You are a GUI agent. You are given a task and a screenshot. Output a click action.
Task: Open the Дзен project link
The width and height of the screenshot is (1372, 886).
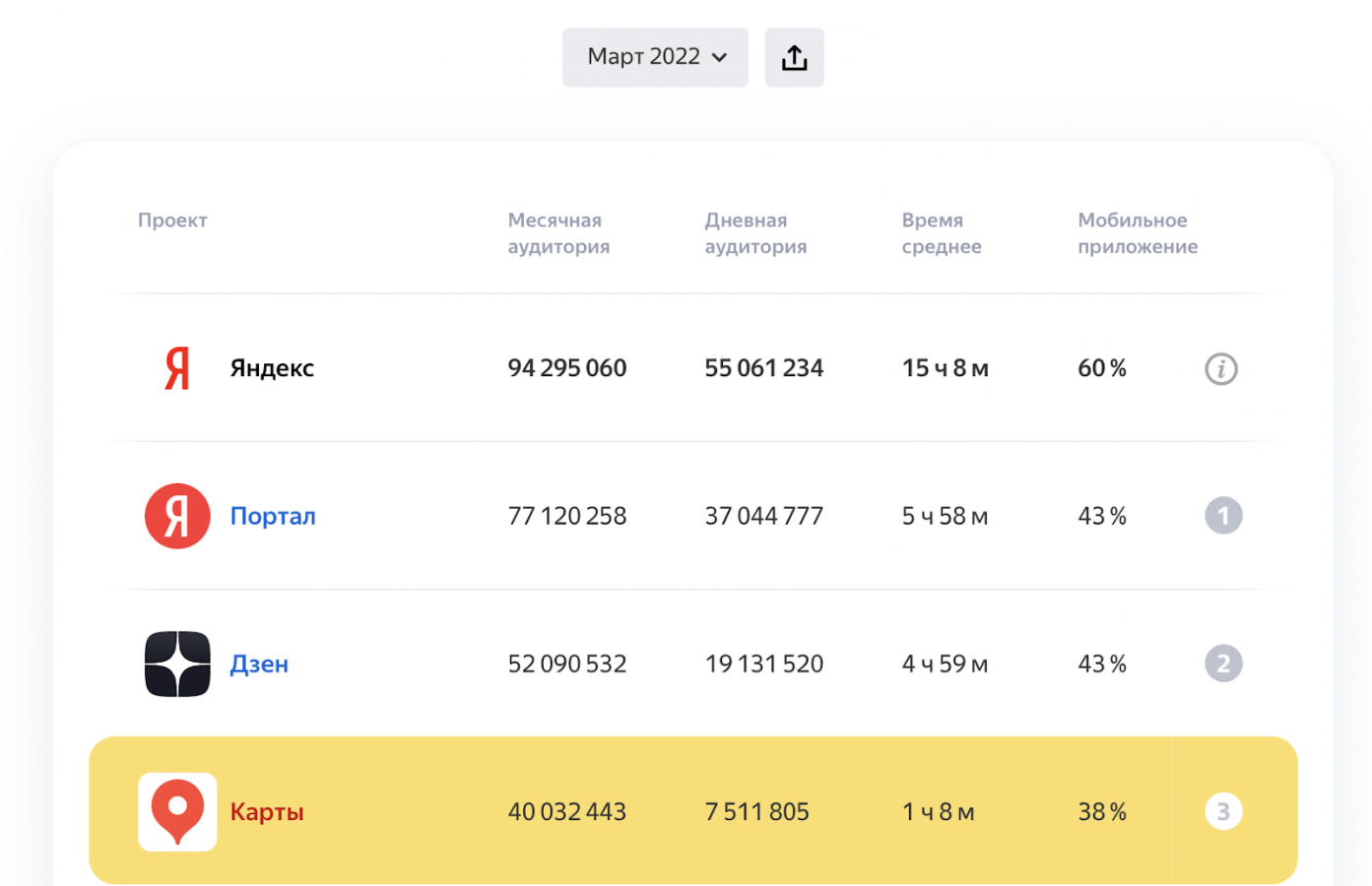click(x=259, y=664)
